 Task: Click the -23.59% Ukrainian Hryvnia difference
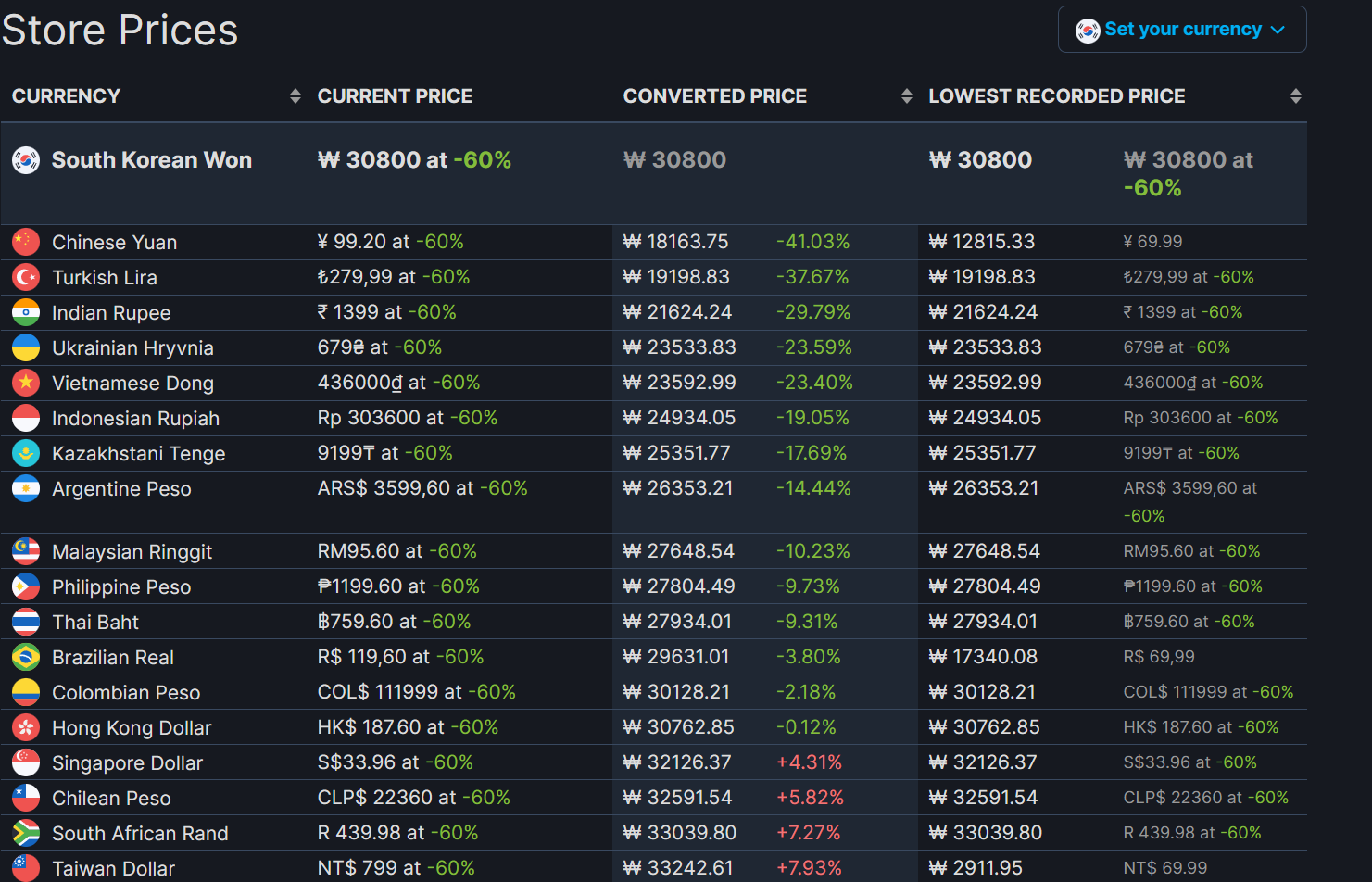pos(813,347)
